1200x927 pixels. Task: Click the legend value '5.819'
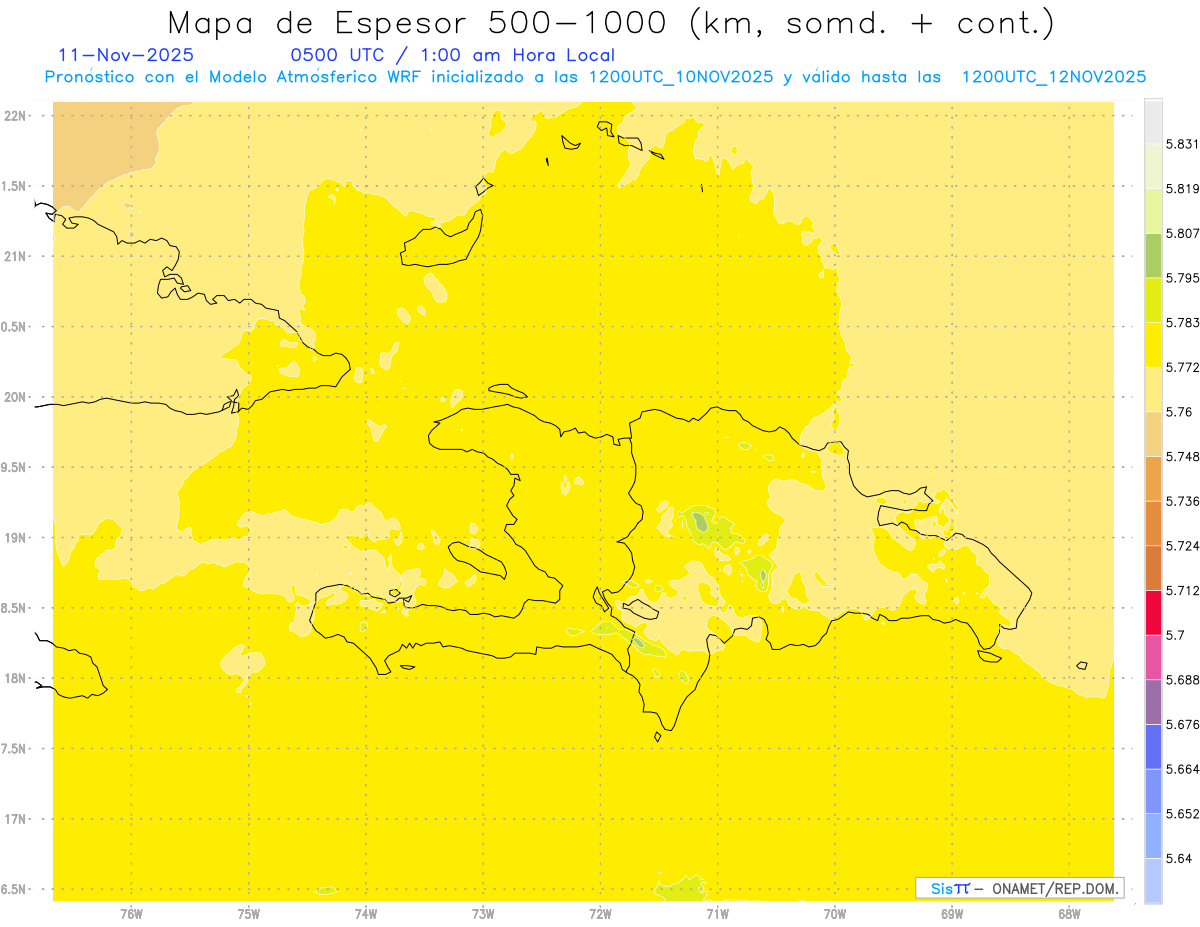(x=1182, y=189)
